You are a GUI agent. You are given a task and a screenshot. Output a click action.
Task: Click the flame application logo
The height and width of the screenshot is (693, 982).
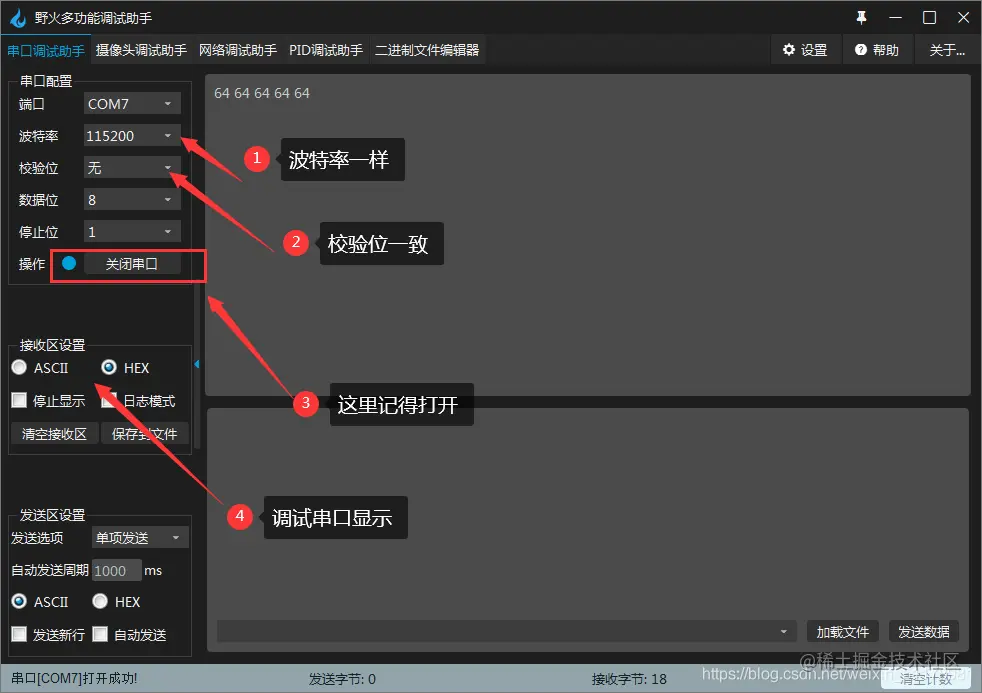pos(17,17)
